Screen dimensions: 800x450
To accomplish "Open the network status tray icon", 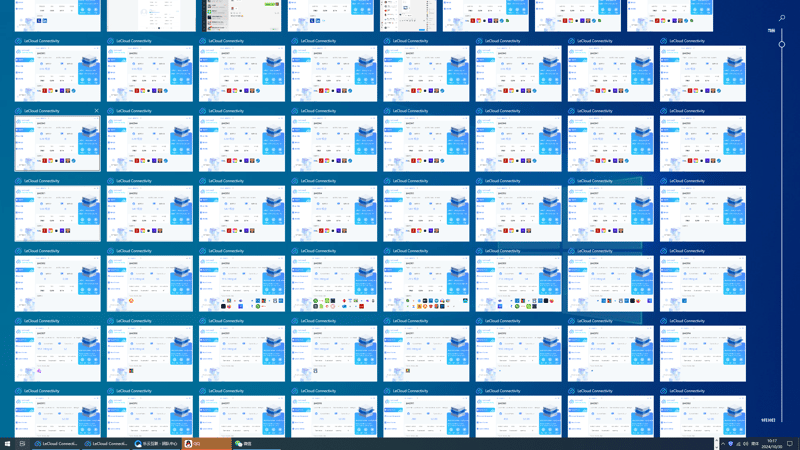I will point(738,444).
